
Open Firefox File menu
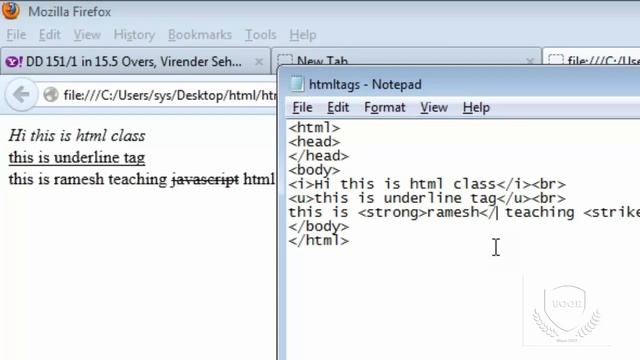click(x=16, y=35)
